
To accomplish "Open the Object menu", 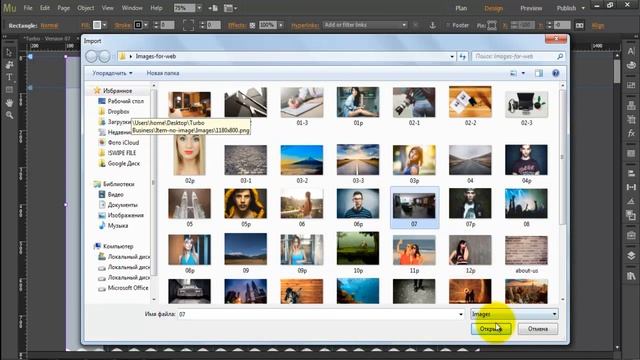I will pos(86,8).
